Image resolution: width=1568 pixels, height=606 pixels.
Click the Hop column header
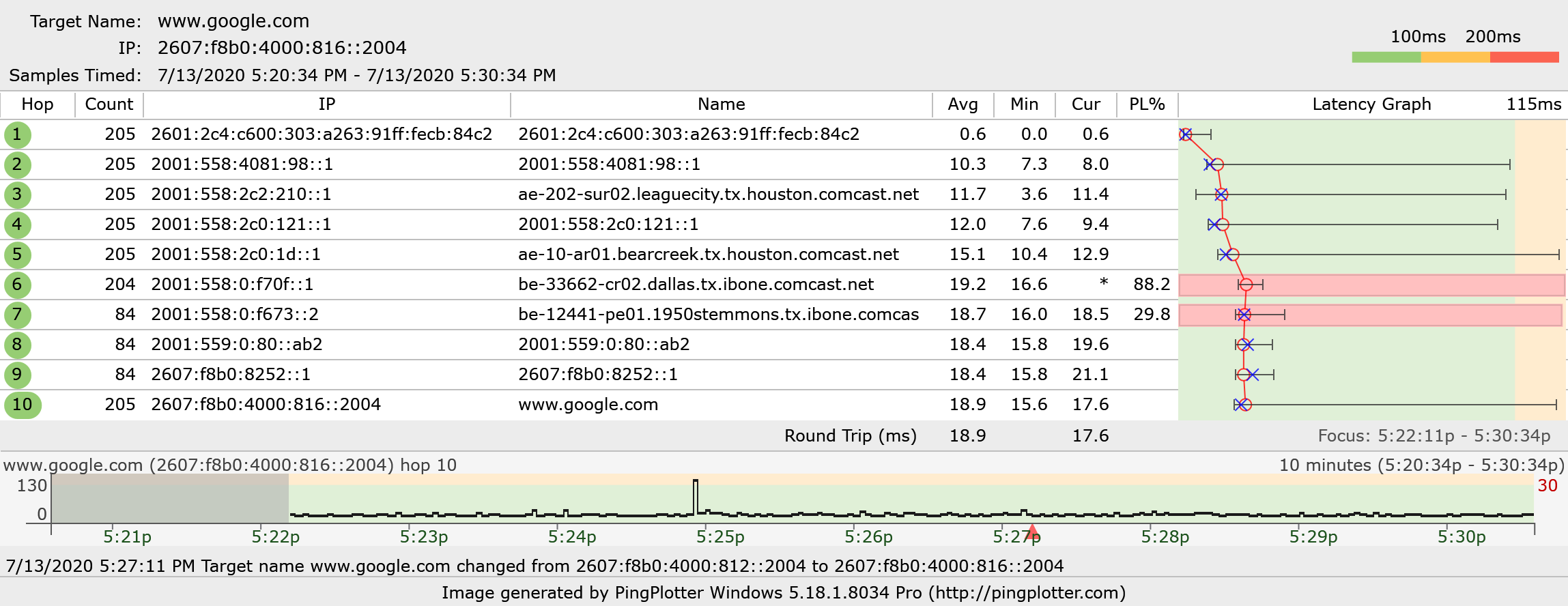38,104
